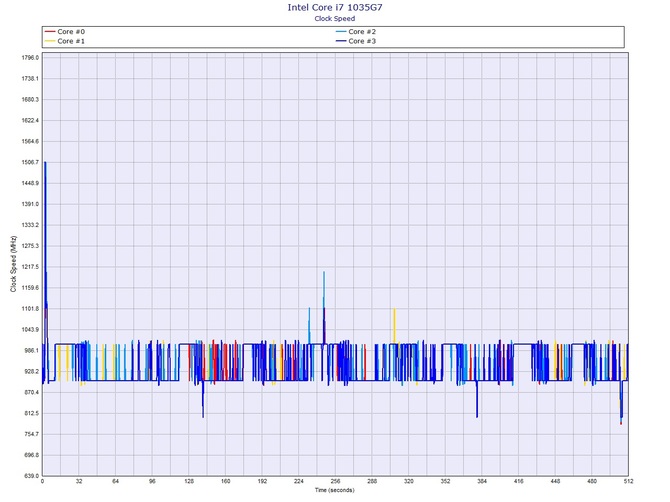Click the red-tipped dip near 506 seconds
Screen dimensions: 670x502
[621, 402]
